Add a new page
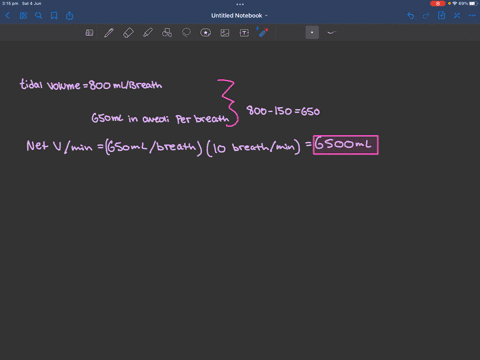Image resolution: width=480 pixels, height=360 pixels. tap(441, 15)
